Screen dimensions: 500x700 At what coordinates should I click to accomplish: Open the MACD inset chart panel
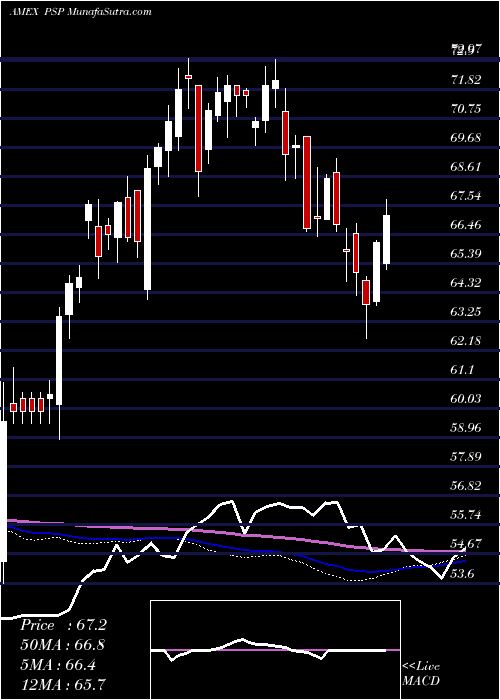[x=275, y=650]
